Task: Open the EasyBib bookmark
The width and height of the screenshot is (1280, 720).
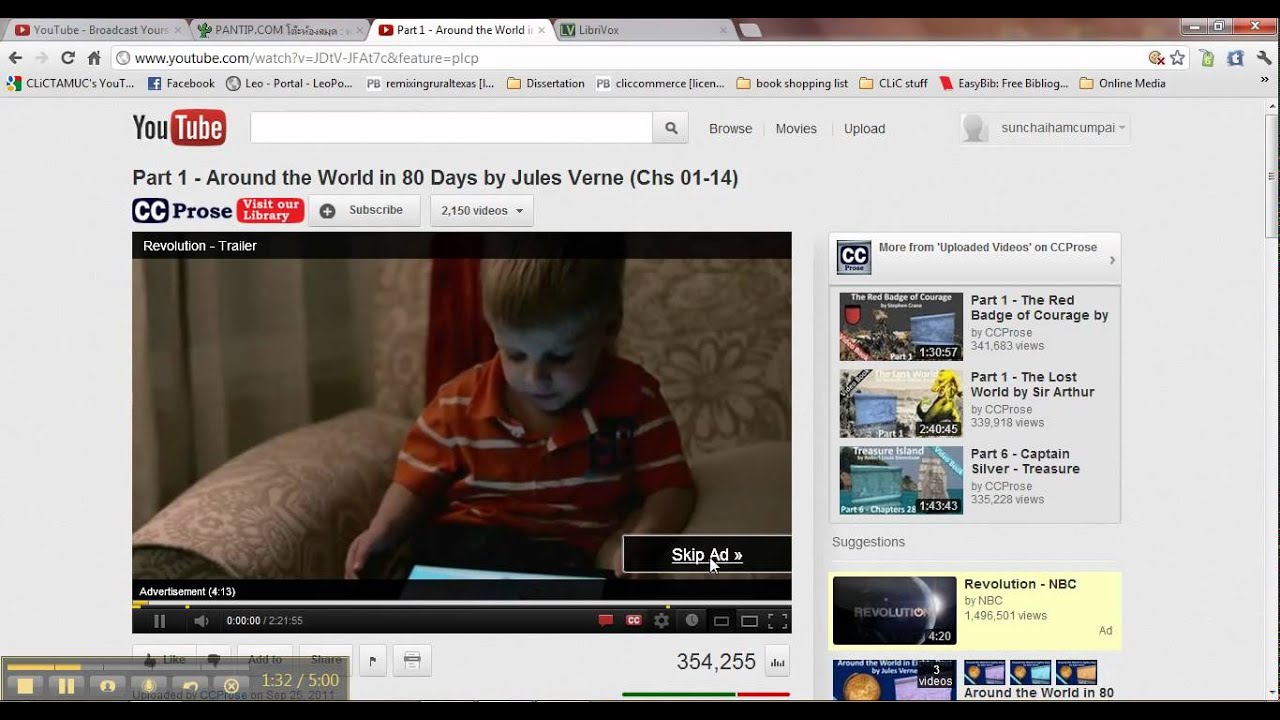Action: point(1003,84)
